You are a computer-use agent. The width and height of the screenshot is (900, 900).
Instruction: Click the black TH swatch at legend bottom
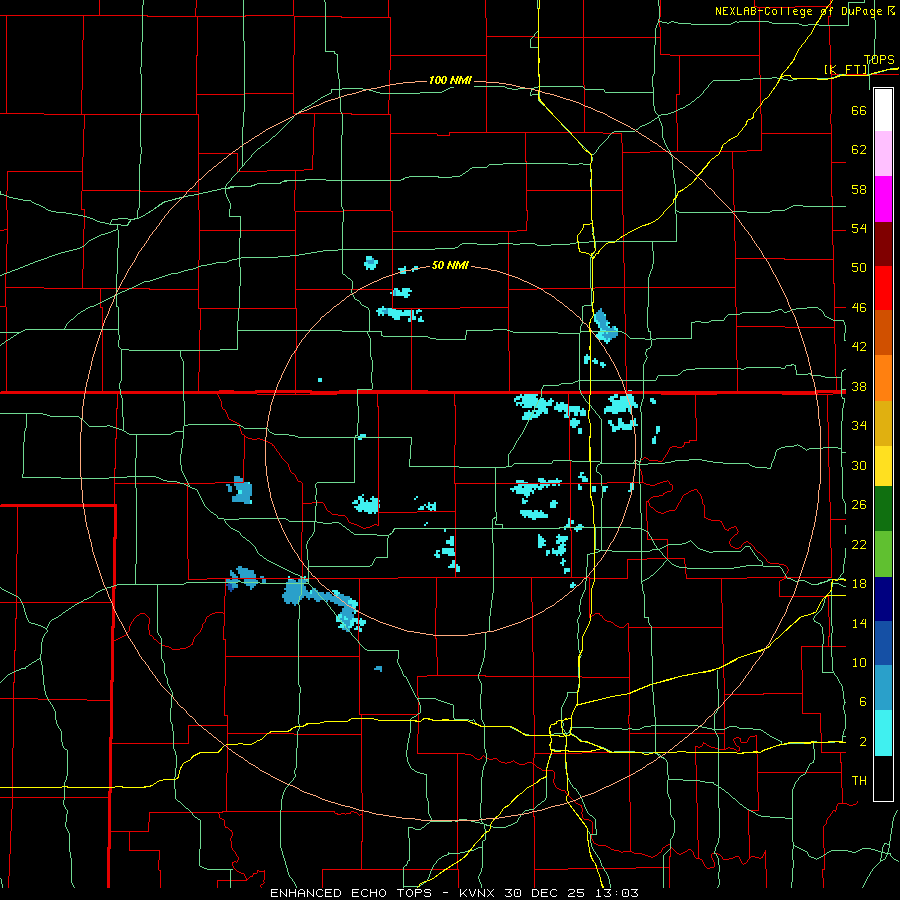883,778
